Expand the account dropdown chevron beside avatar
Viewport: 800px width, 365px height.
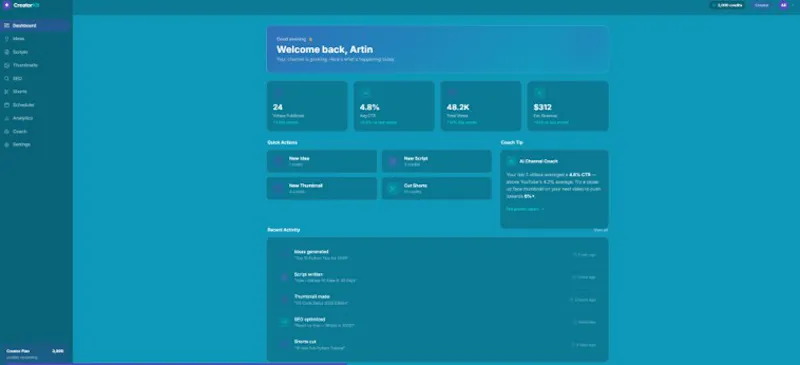coord(793,5)
